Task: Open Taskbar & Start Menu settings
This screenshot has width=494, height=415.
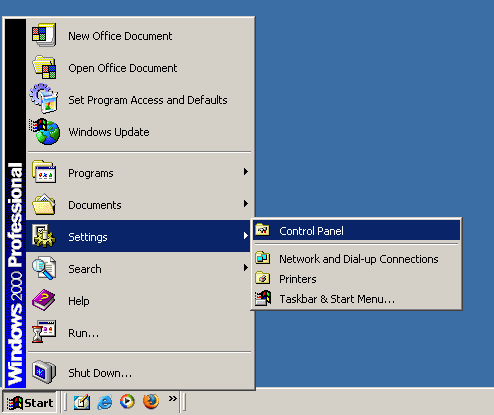Action: pos(356,299)
